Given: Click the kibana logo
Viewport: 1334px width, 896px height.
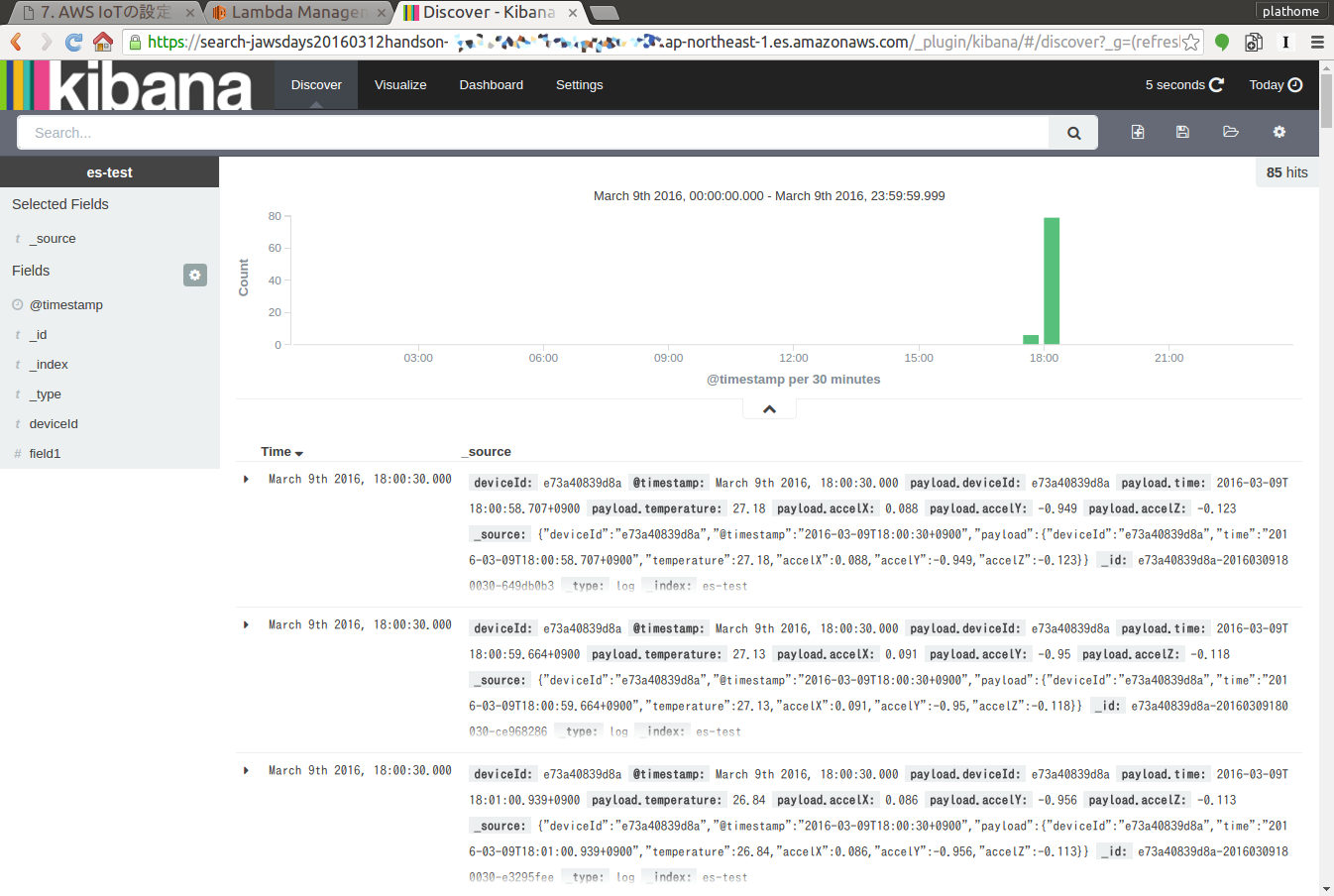Looking at the screenshot, I should click(126, 85).
